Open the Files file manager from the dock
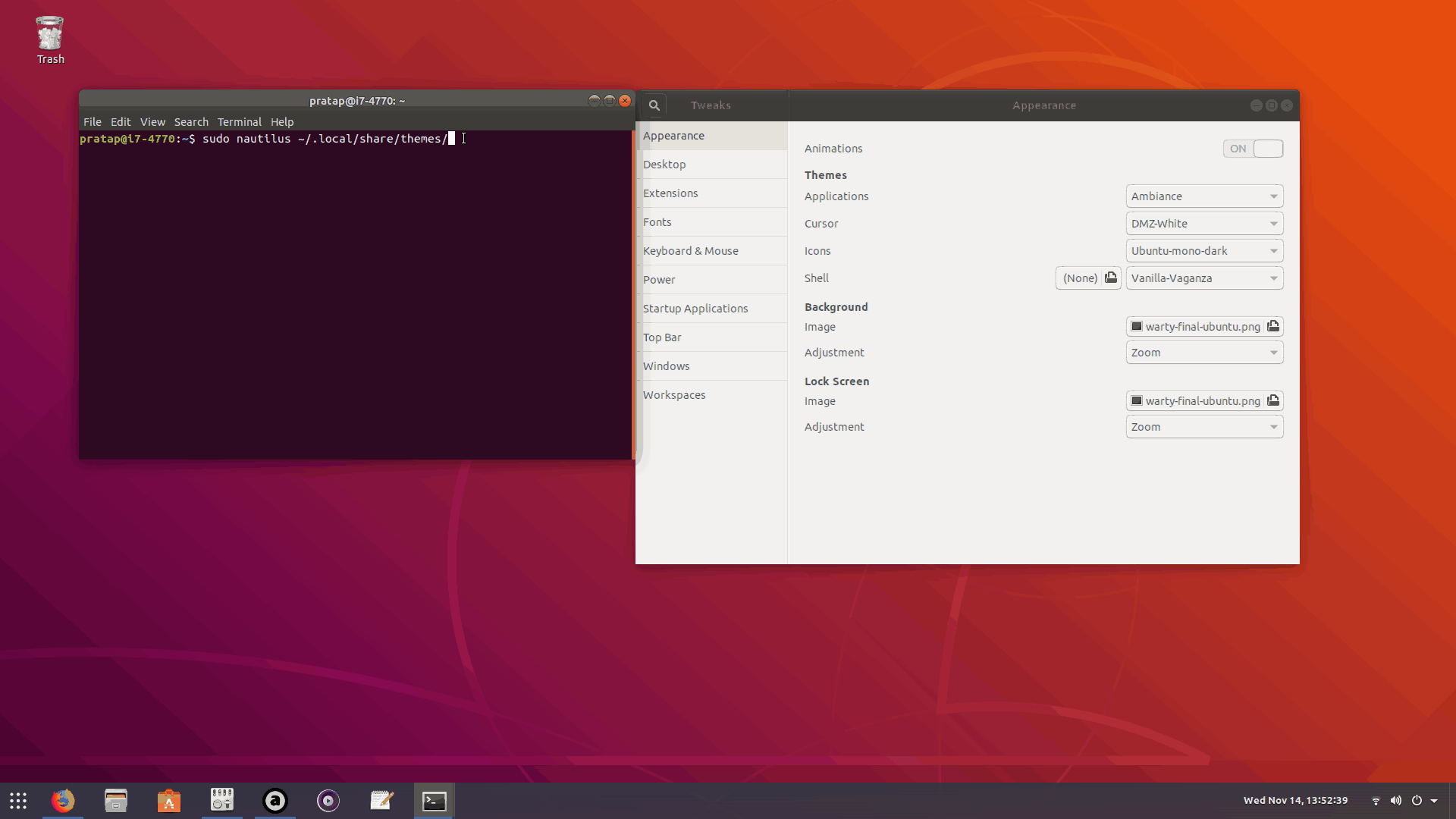Image resolution: width=1456 pixels, height=819 pixels. (x=115, y=800)
